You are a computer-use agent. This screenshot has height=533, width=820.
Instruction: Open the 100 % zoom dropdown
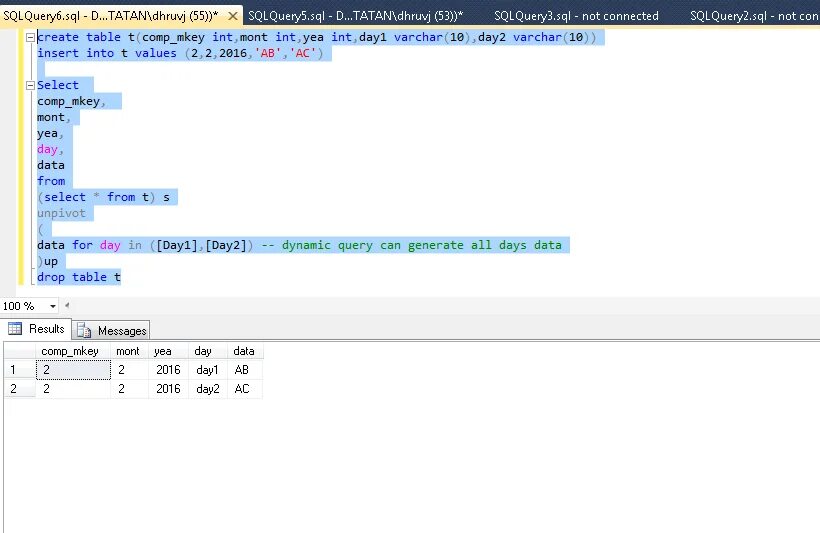pos(53,306)
